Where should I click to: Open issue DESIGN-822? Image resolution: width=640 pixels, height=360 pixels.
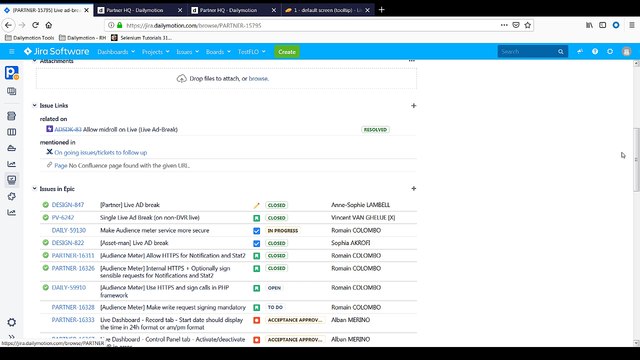pos(68,243)
